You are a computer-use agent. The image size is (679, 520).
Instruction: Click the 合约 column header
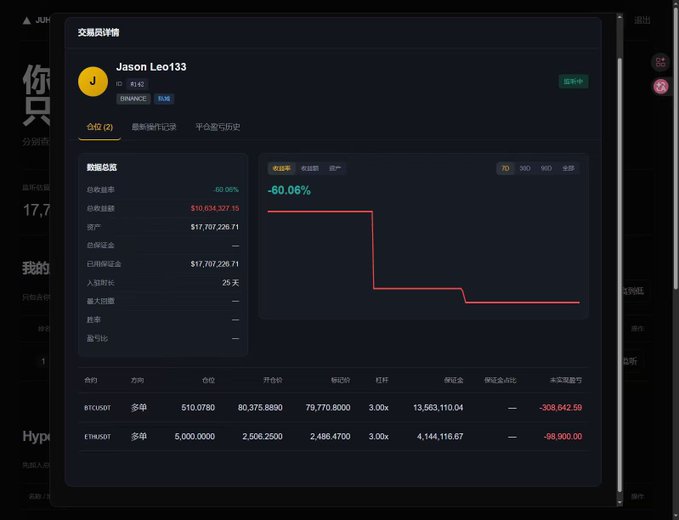(x=91, y=380)
